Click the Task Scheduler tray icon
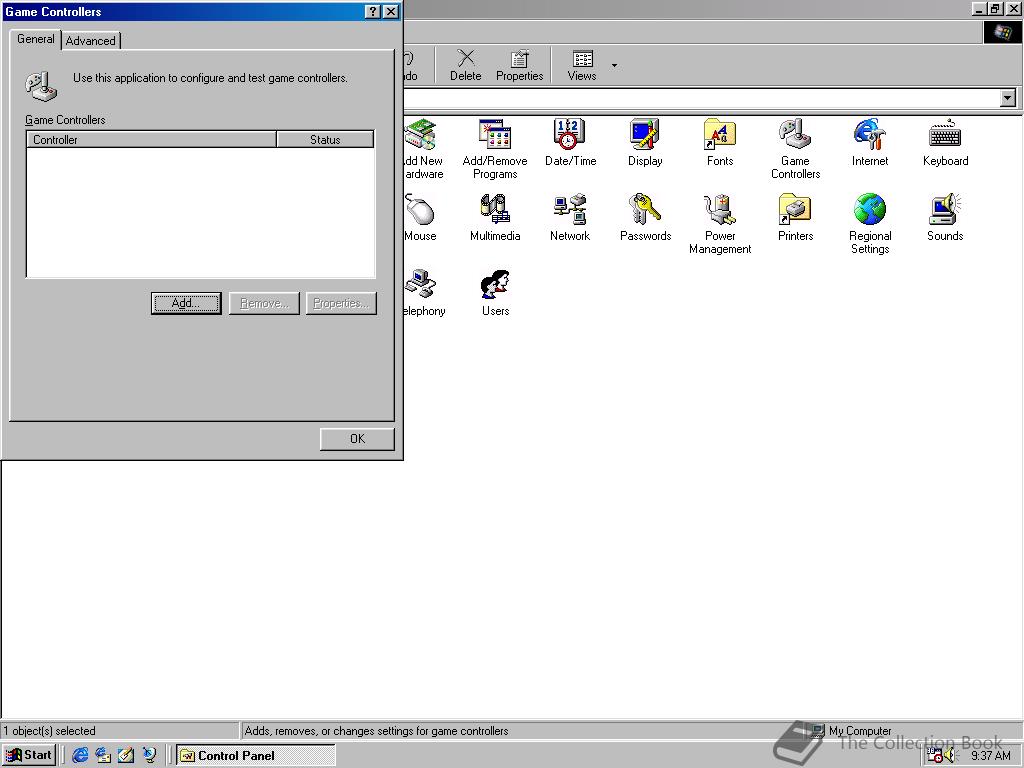Image resolution: width=1024 pixels, height=768 pixels. (x=935, y=756)
